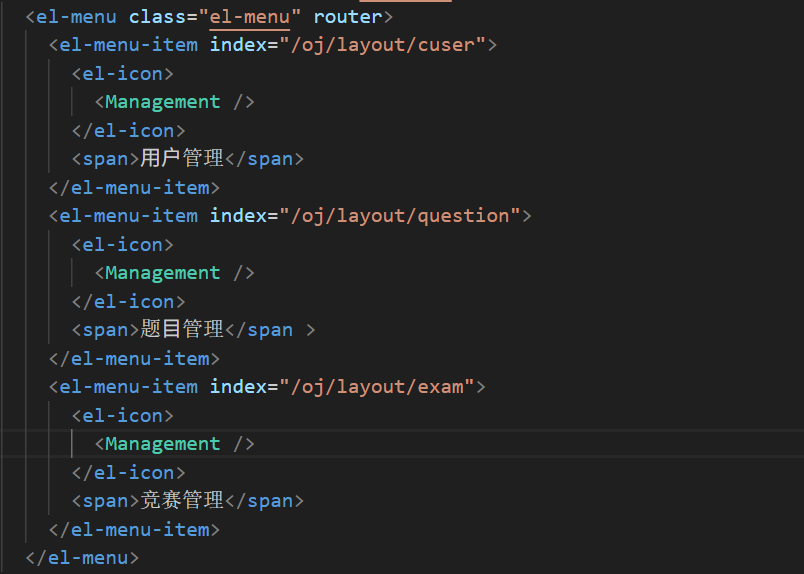
Task: Click the index attribute of the cuser menu item
Action: (x=238, y=45)
